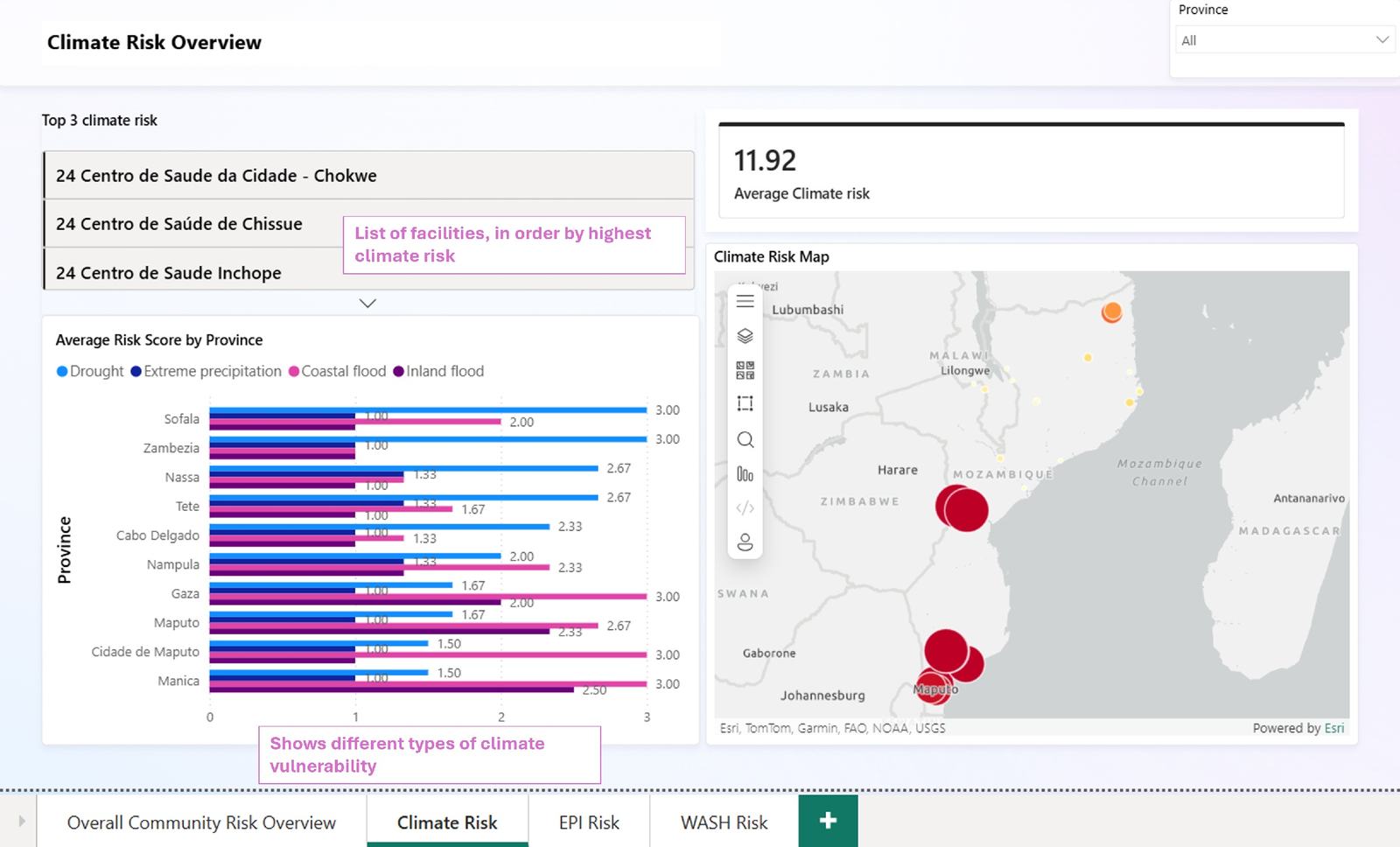Click the Climate Risk Overview page title
Viewport: 1400px width, 847px height.
point(154,42)
